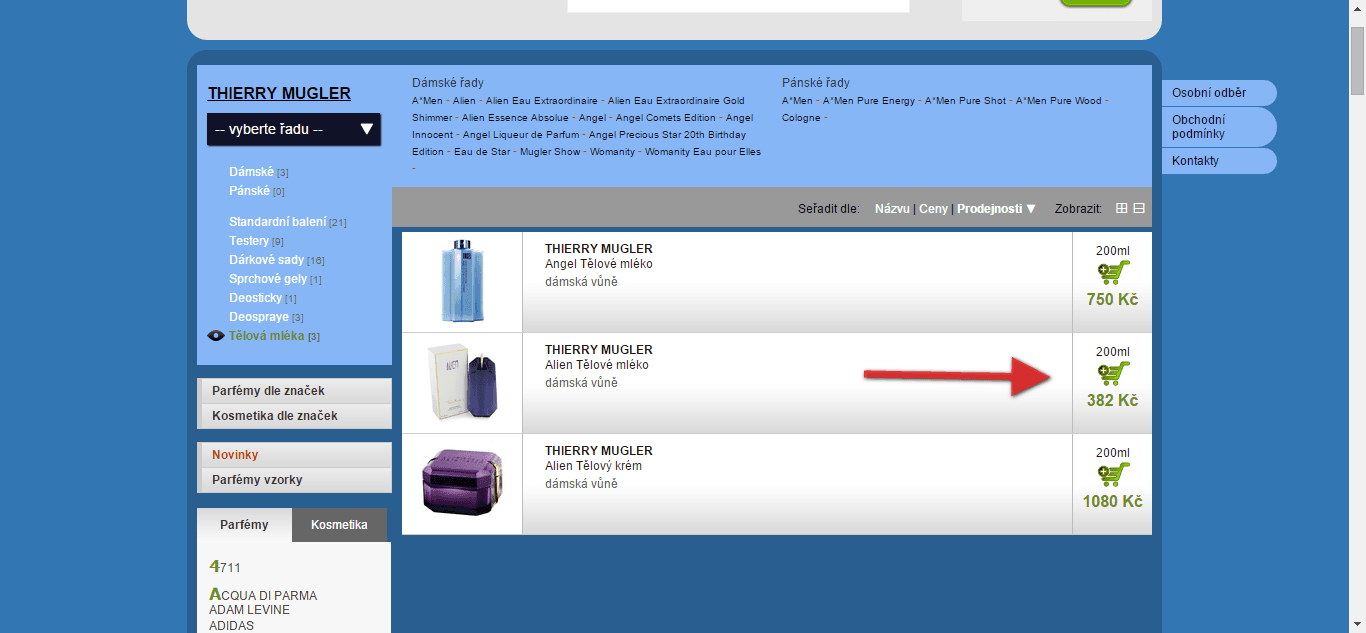Image resolution: width=1366 pixels, height=633 pixels.
Task: Filter by Testery
Action: (x=249, y=241)
